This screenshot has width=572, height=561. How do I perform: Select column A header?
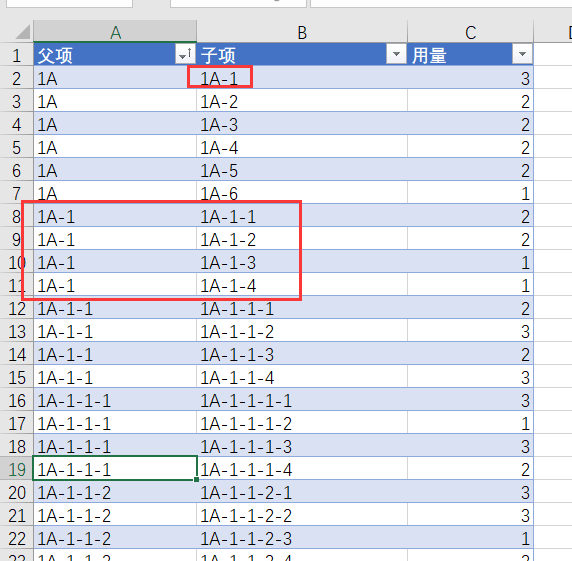(115, 32)
